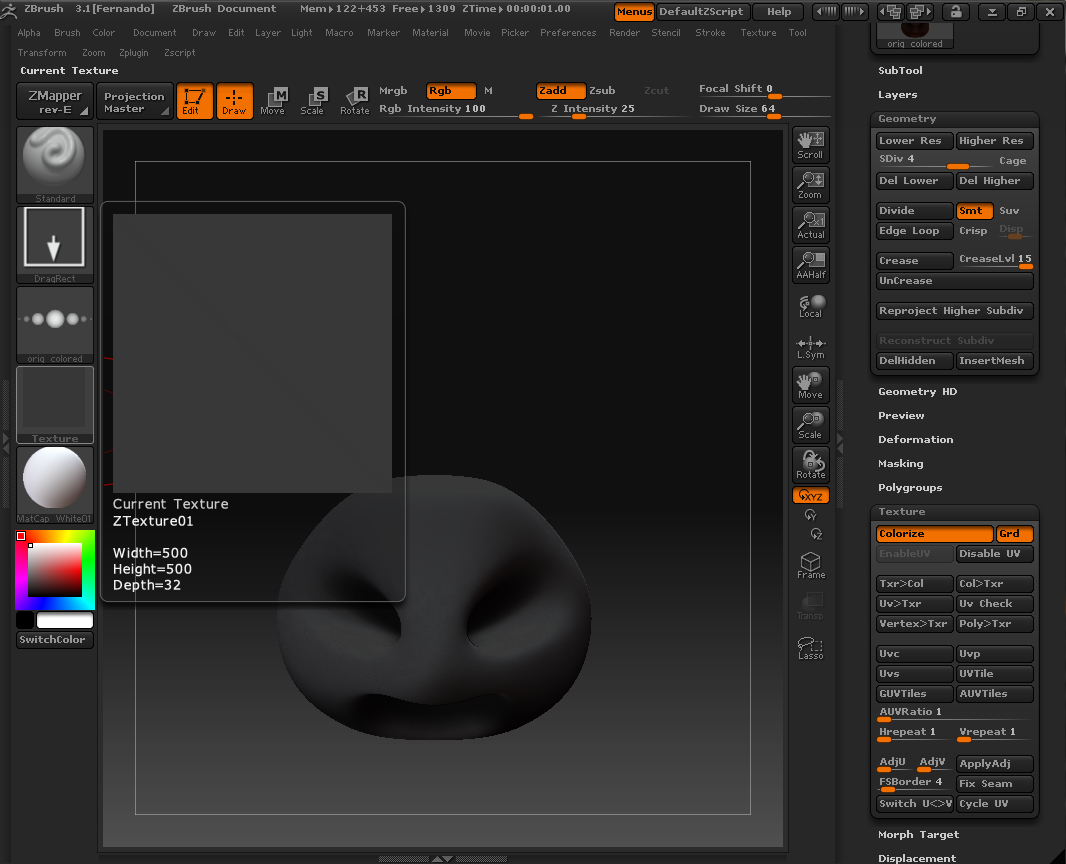Click the Scroll canvas icon
The height and width of the screenshot is (864, 1066).
pos(810,144)
